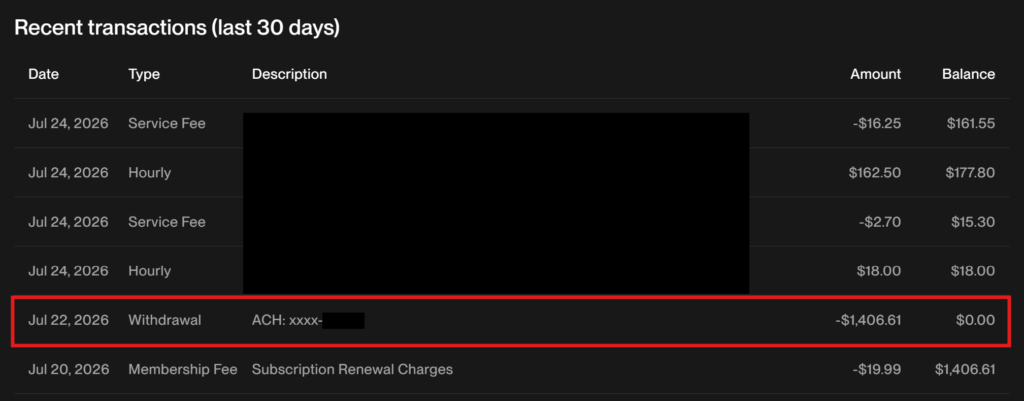Click the $161.55 balance value
The image size is (1024, 401).
click(x=970, y=123)
